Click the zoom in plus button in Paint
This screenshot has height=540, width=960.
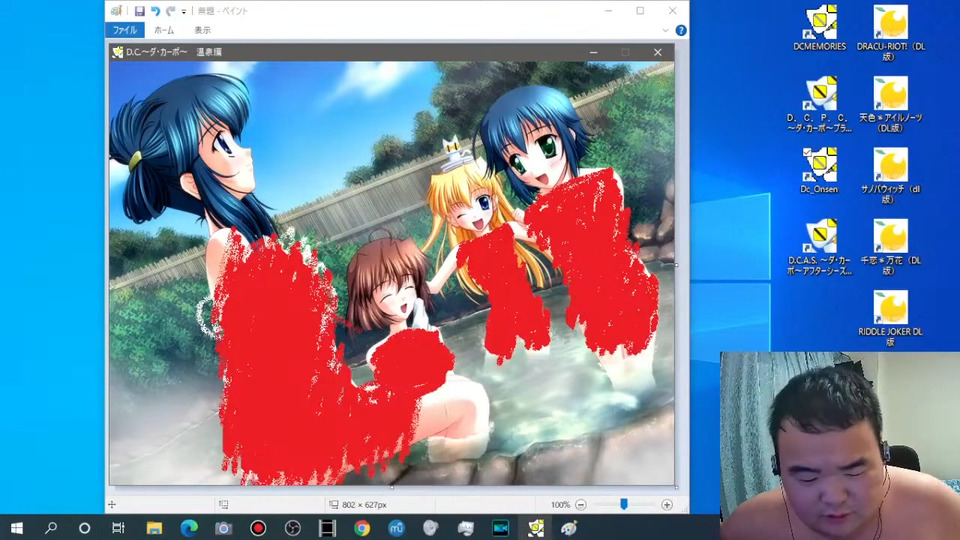pyautogui.click(x=667, y=505)
